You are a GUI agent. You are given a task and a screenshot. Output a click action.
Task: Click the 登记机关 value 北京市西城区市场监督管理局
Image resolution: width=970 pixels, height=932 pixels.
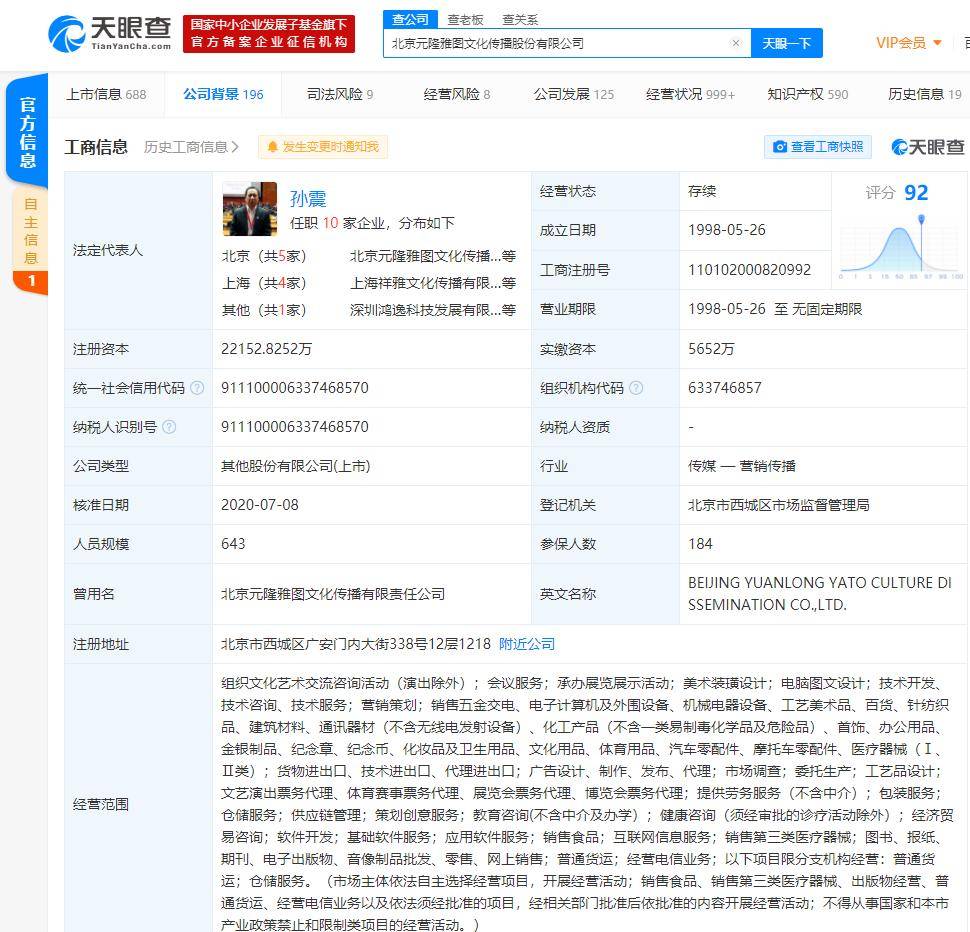(x=779, y=505)
